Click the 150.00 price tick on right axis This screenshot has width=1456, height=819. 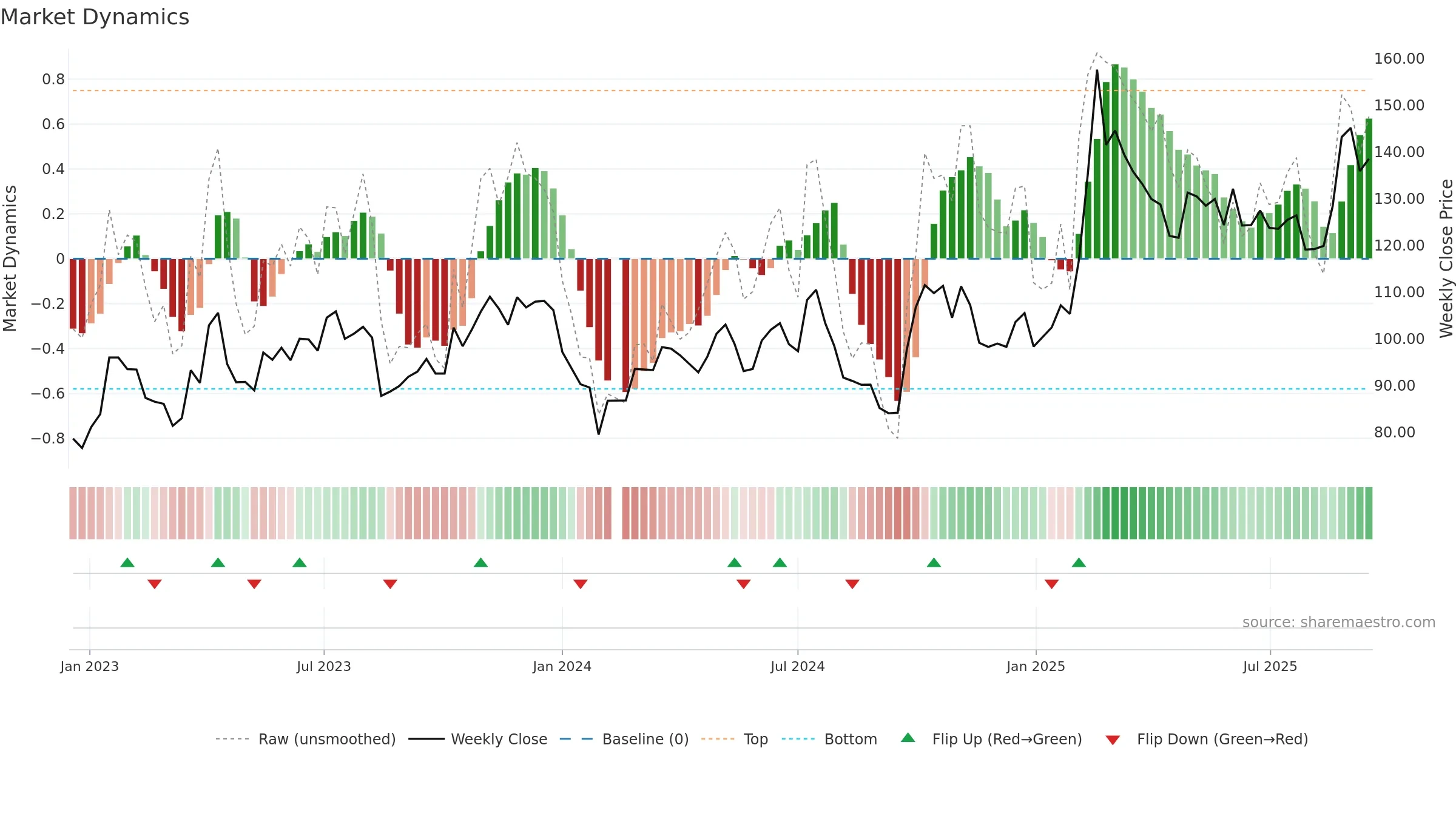(x=1400, y=106)
